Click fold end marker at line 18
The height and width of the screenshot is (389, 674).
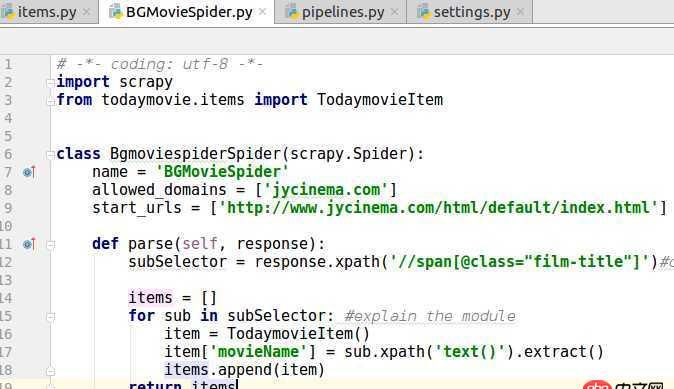[x=50, y=371]
